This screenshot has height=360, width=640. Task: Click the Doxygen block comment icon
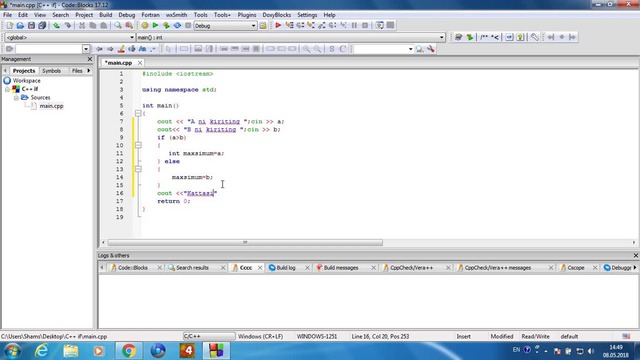point(484,37)
